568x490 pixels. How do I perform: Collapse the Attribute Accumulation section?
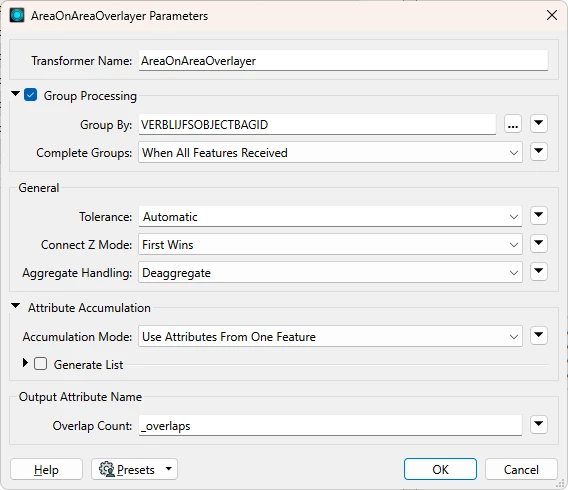[x=15, y=306]
